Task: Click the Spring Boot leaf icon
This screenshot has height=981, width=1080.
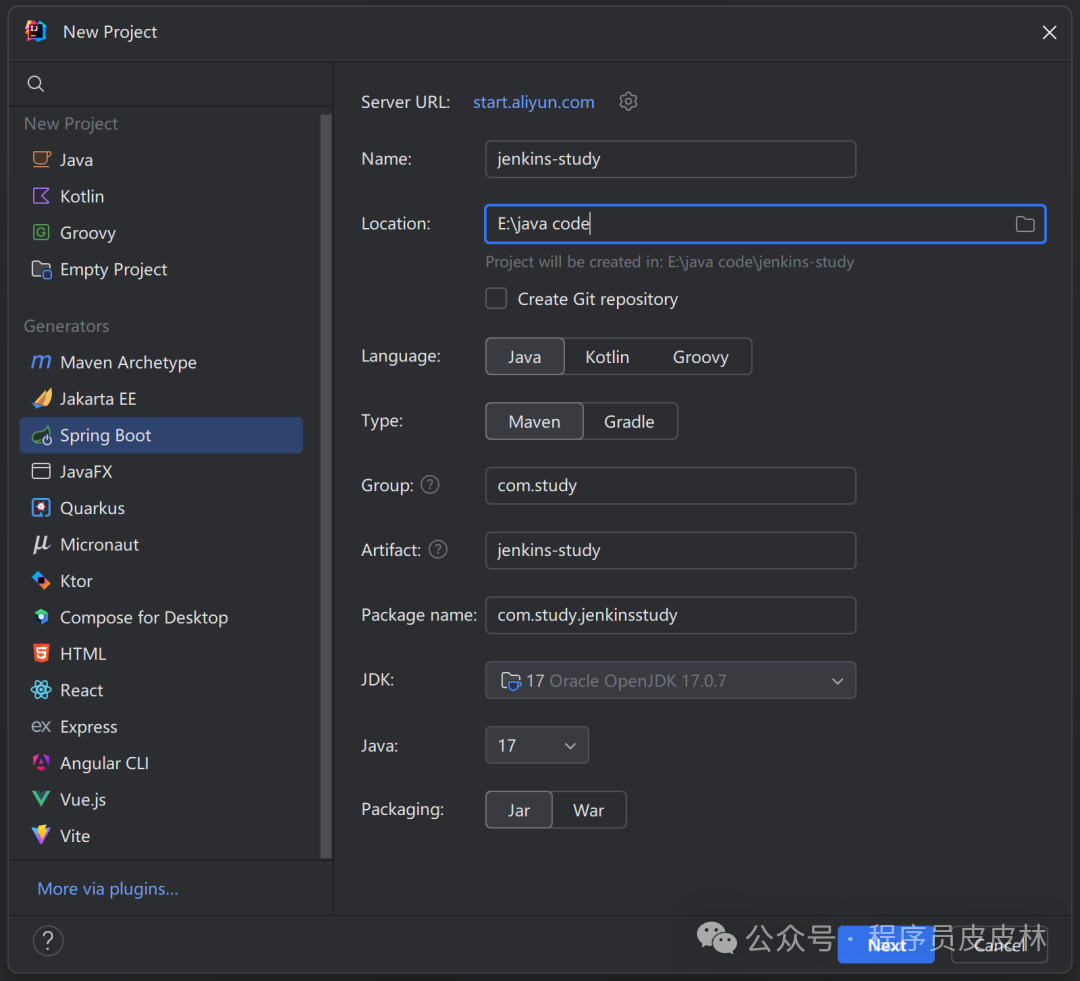Action: 41,435
